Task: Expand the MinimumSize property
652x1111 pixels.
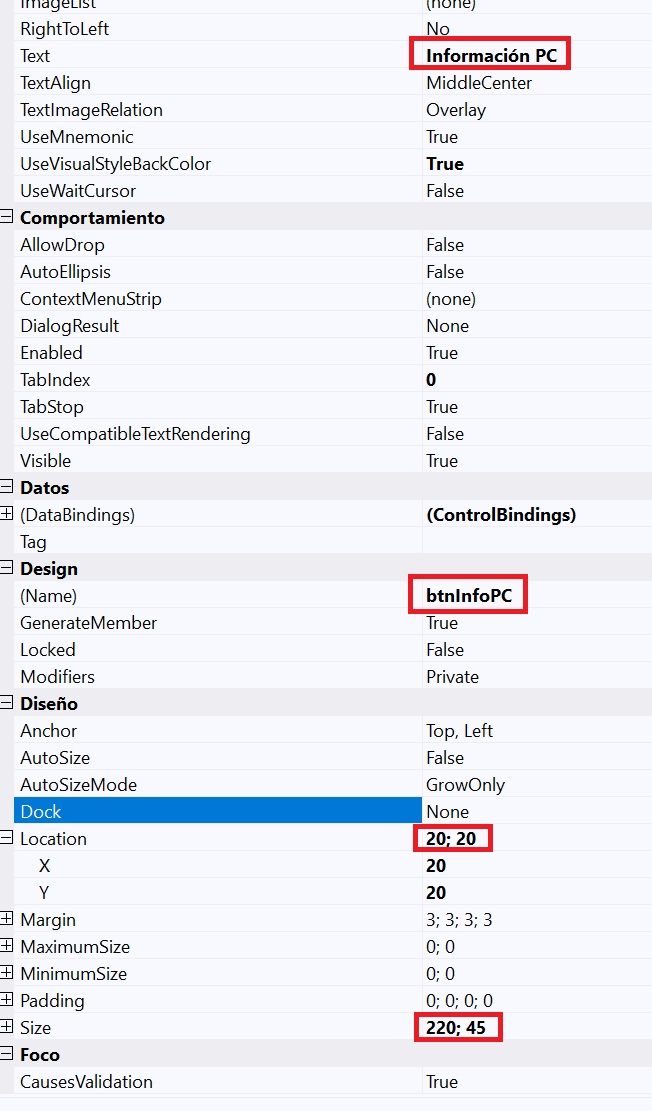Action: point(7,973)
